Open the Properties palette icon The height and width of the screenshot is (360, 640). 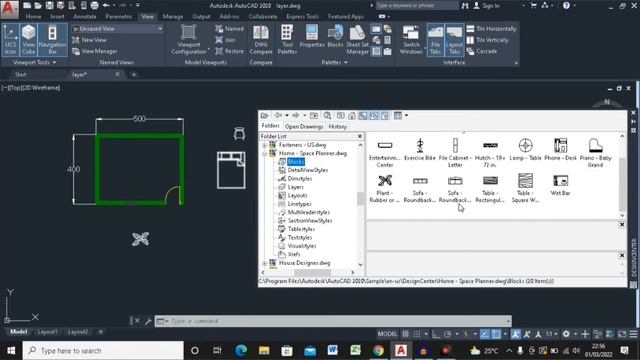(312, 37)
